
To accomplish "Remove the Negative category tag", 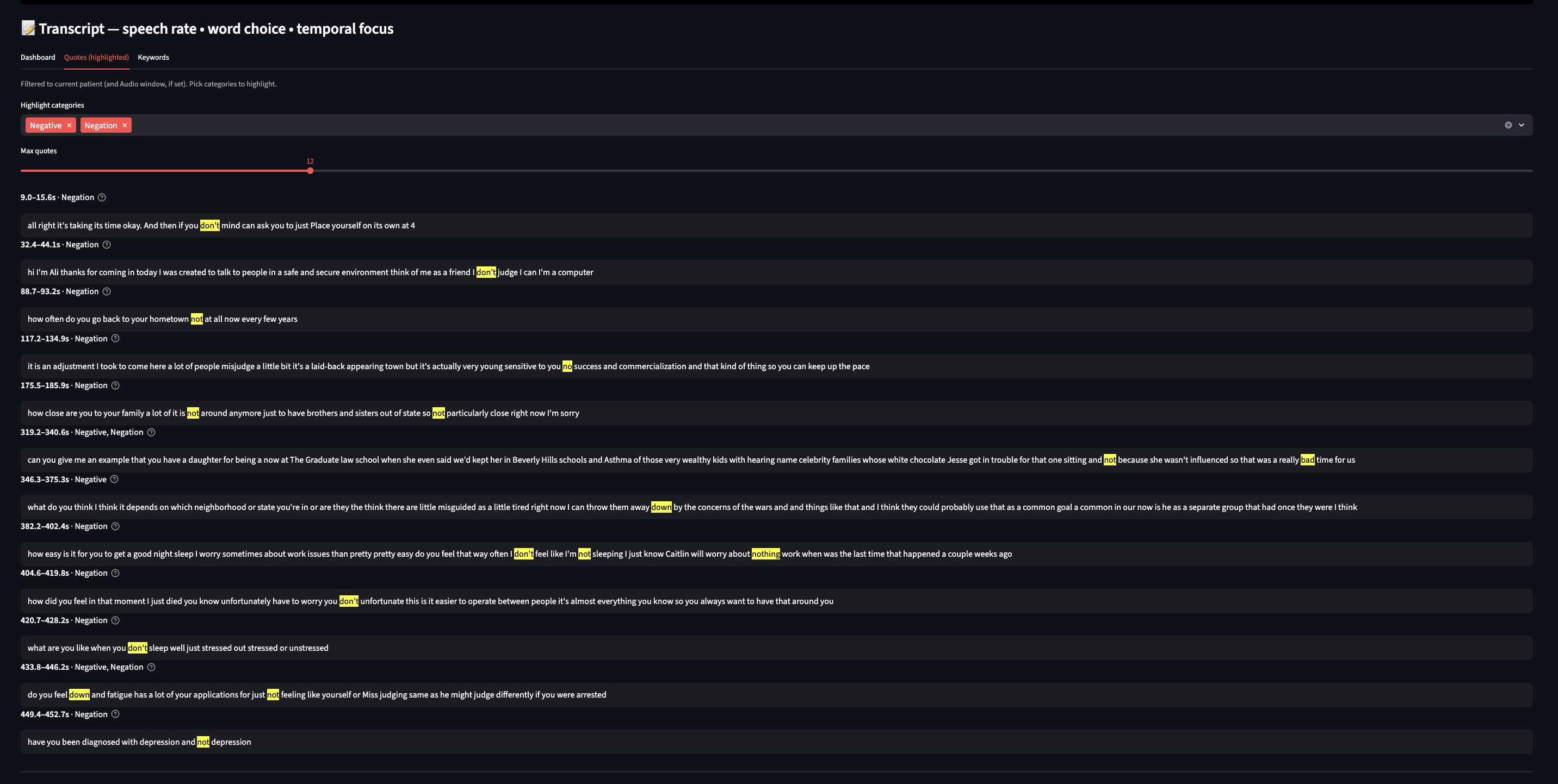I will (70, 125).
